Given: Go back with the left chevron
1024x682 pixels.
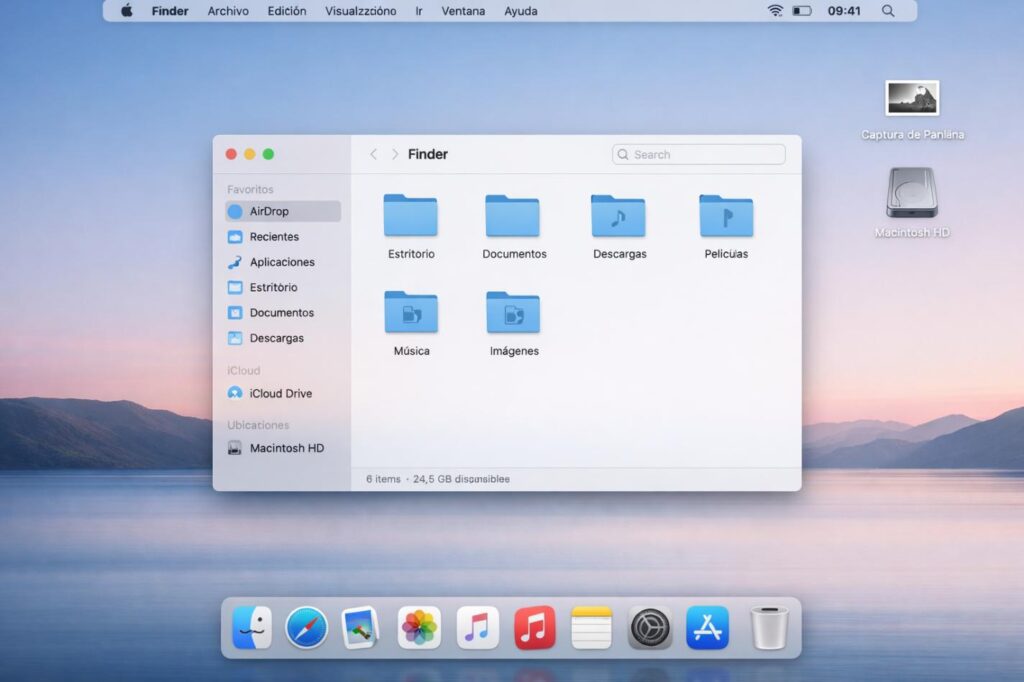Looking at the screenshot, I should click(x=374, y=154).
